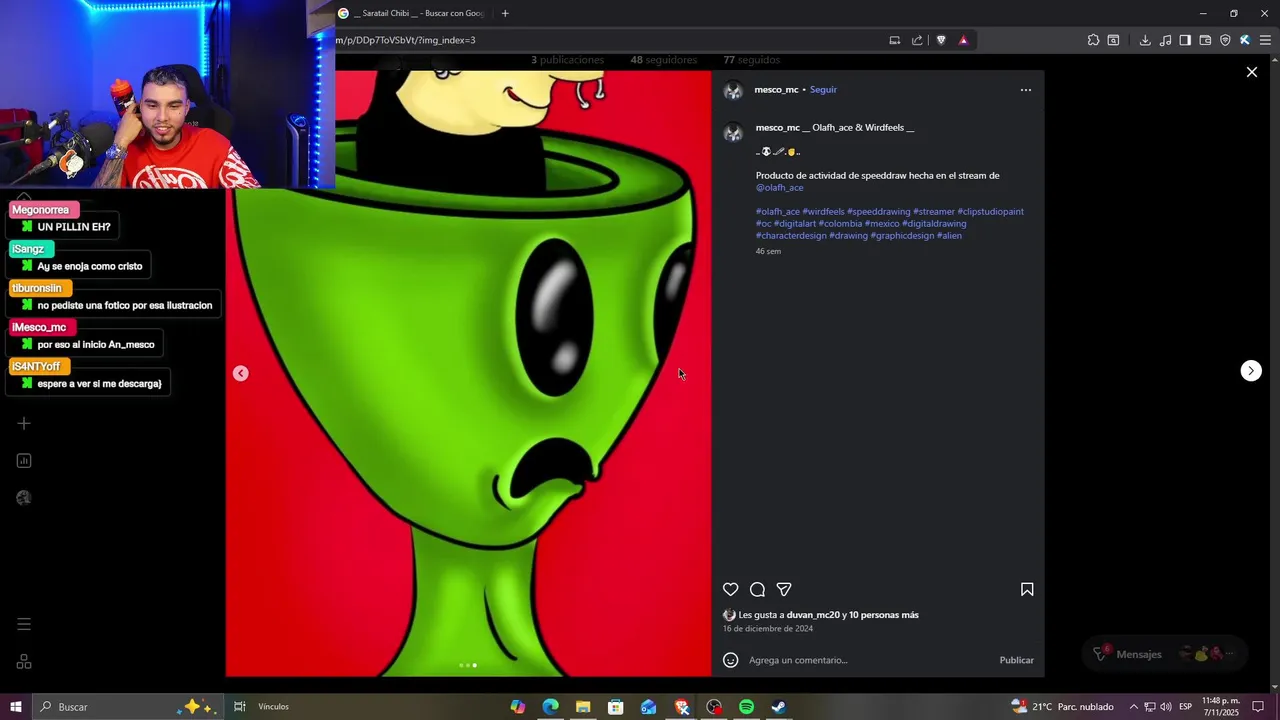Click iMesco_mc chat username
Screen dimensions: 1280x720
[x=39, y=327]
